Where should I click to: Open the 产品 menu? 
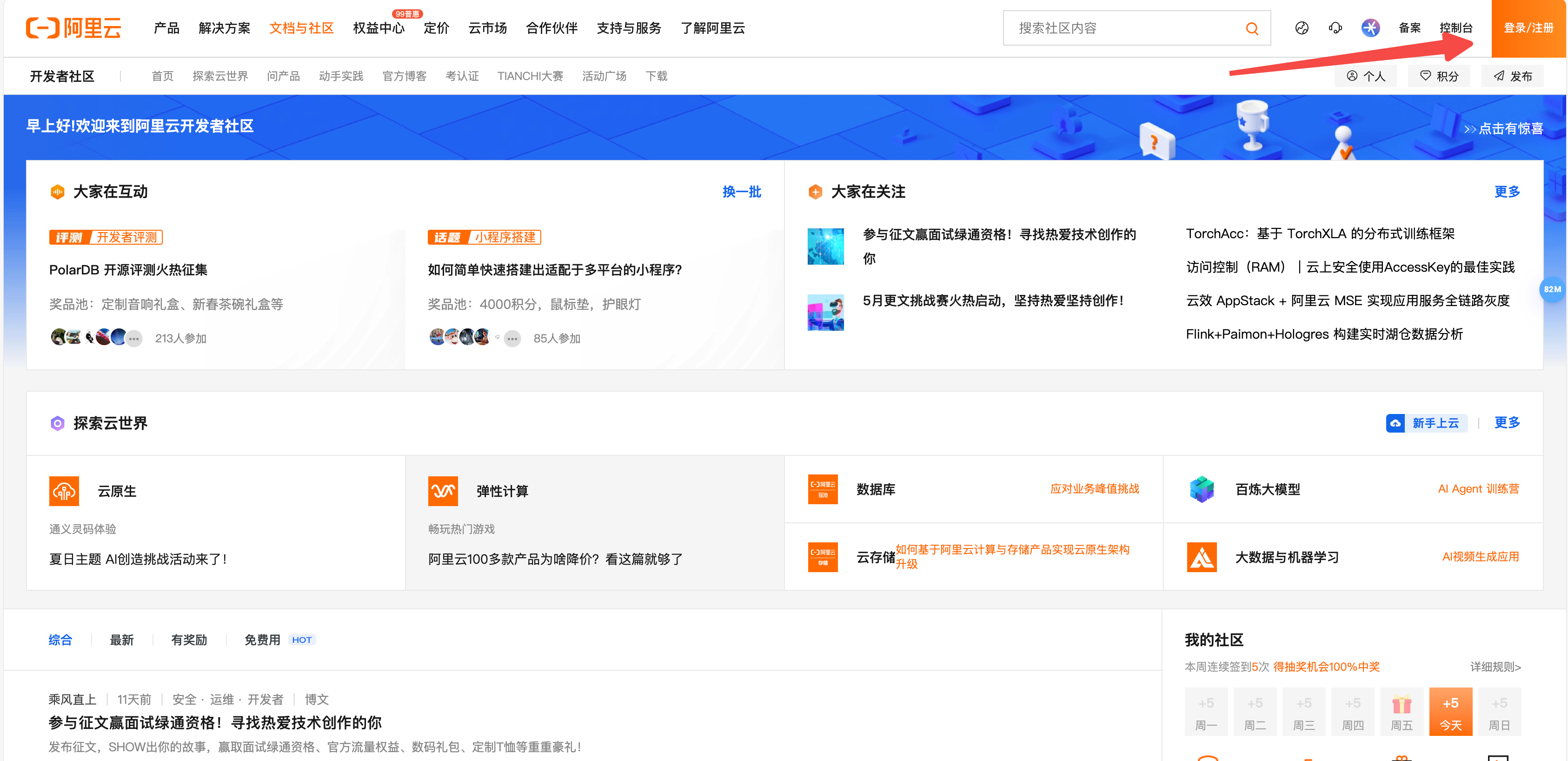pyautogui.click(x=167, y=28)
